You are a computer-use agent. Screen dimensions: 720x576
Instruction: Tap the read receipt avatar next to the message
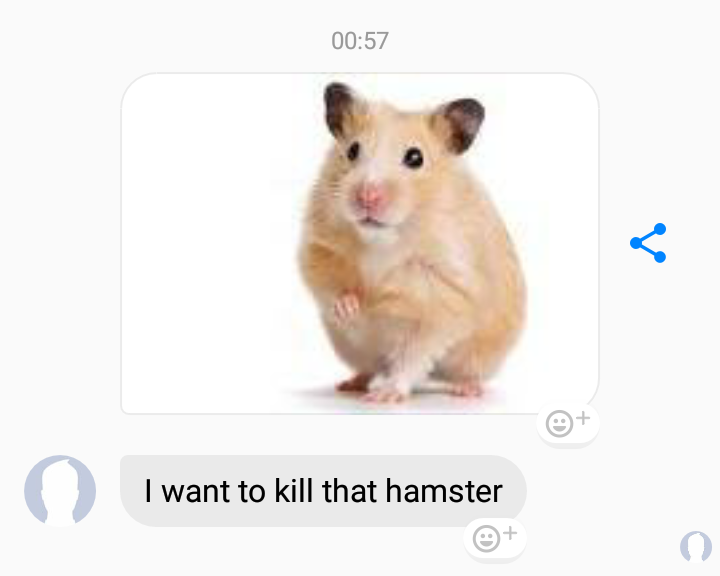(x=696, y=547)
